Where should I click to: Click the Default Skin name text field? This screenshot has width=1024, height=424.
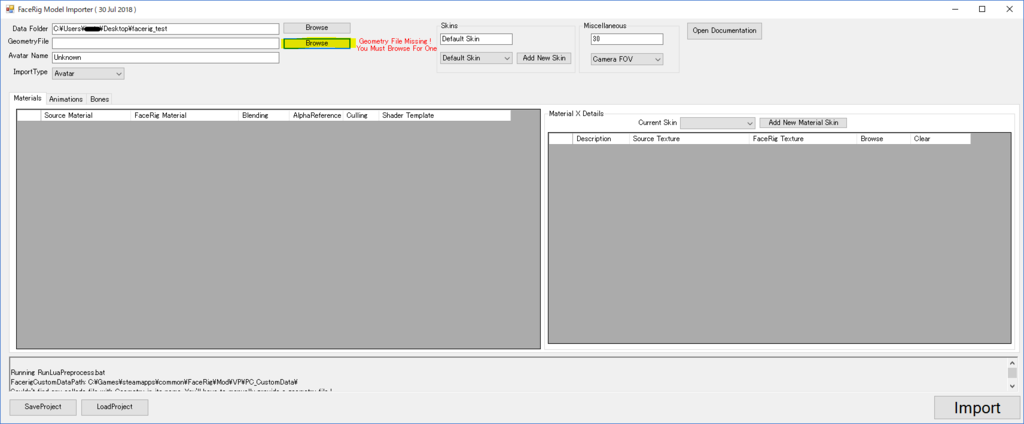tap(476, 39)
